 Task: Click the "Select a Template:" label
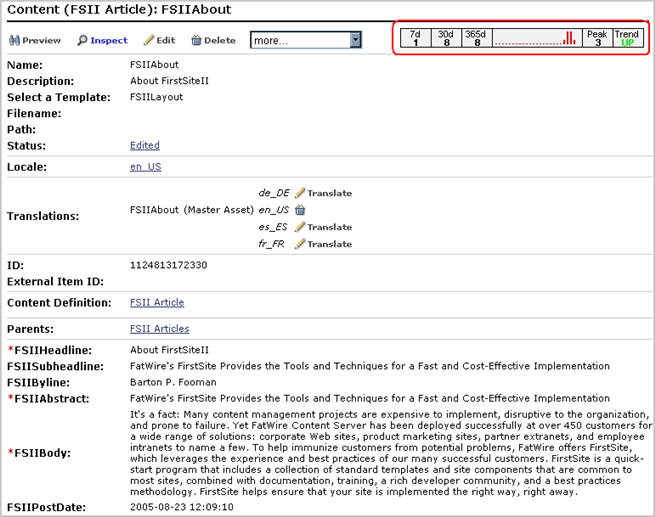point(59,97)
